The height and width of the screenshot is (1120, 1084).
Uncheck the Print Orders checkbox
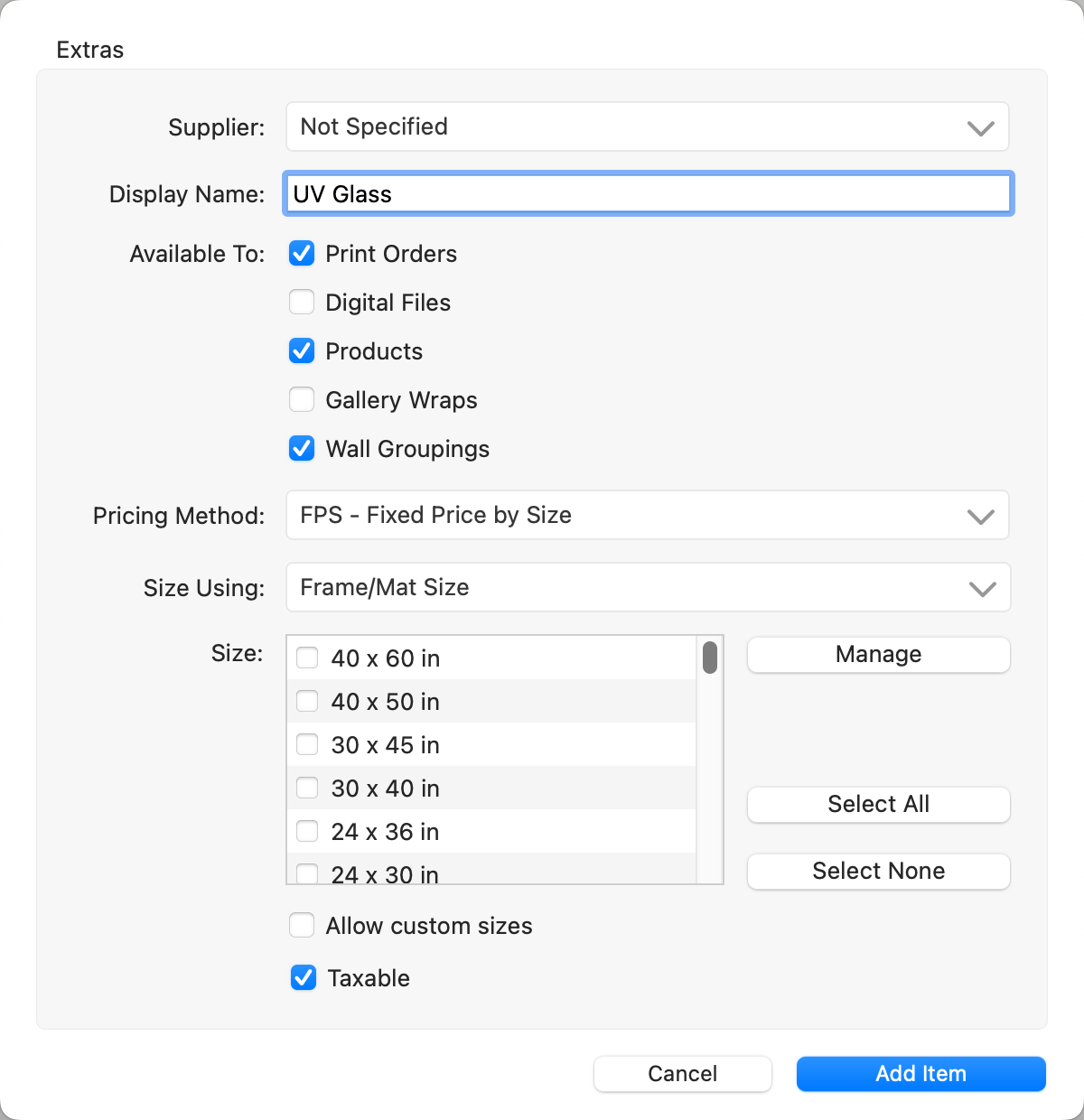point(302,254)
